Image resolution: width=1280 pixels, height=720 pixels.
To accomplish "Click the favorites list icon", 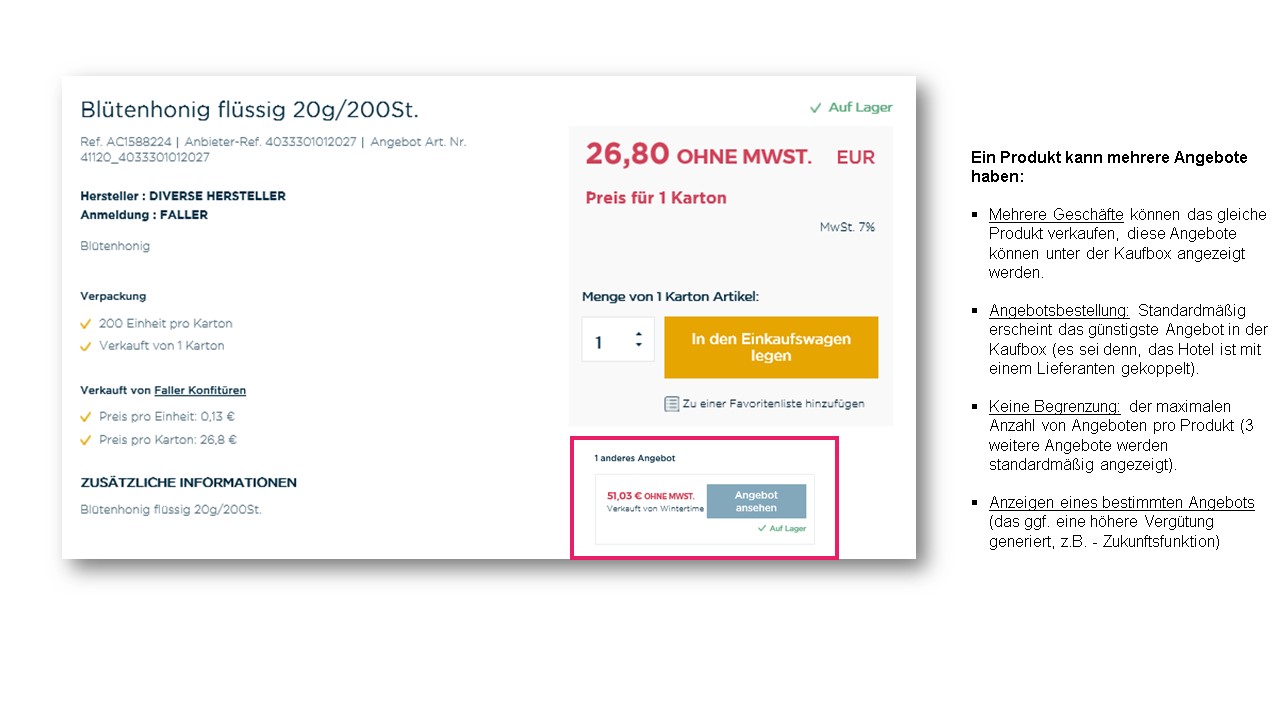I will 672,404.
